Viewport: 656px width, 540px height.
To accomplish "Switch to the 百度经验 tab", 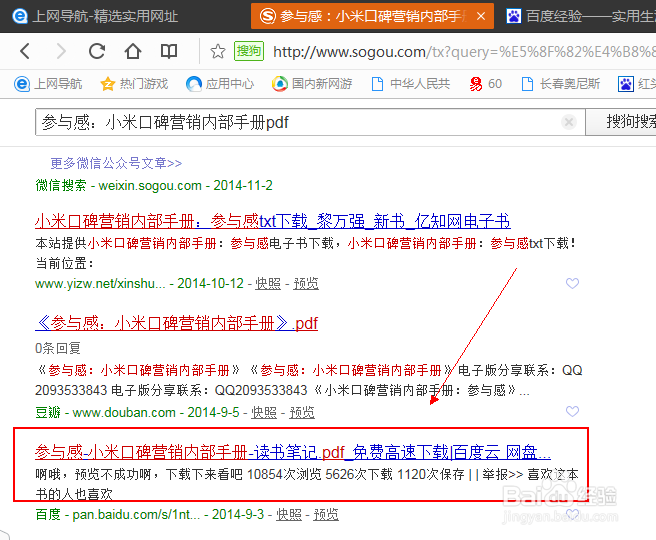I will click(x=581, y=16).
